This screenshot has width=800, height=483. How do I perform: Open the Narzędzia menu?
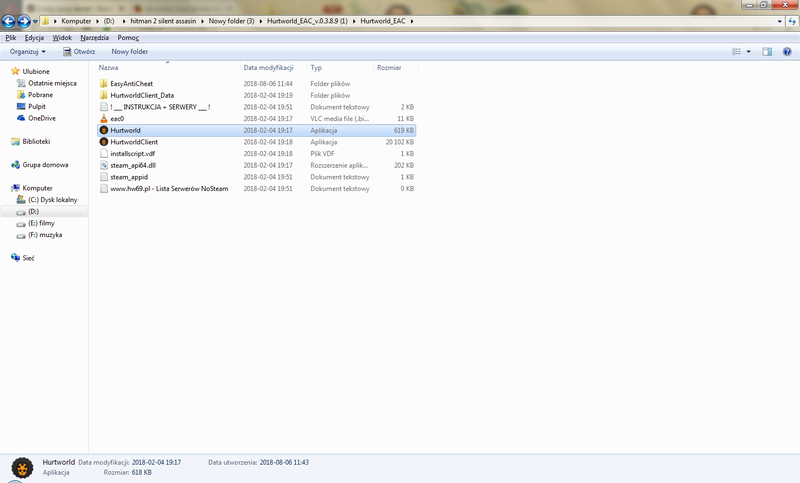94,38
